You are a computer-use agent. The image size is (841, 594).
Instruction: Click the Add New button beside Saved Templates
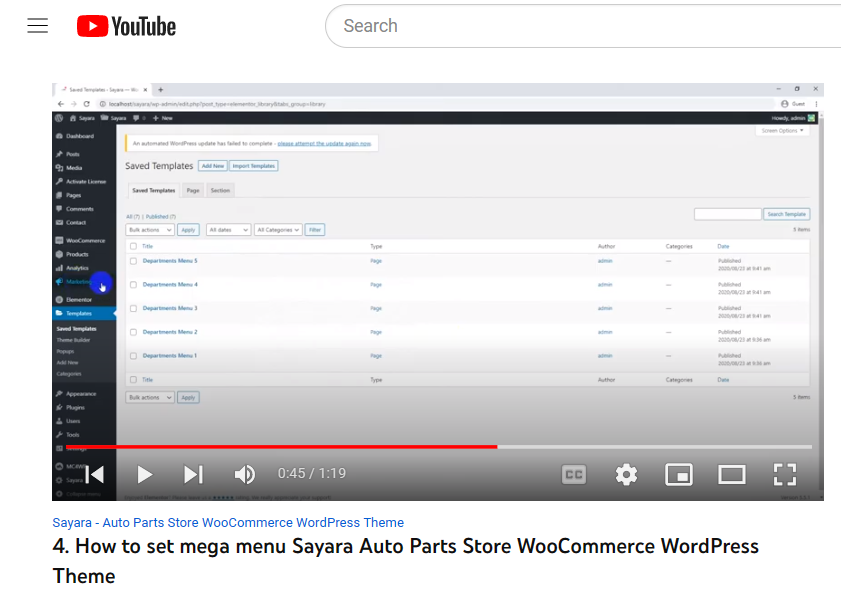(x=213, y=166)
